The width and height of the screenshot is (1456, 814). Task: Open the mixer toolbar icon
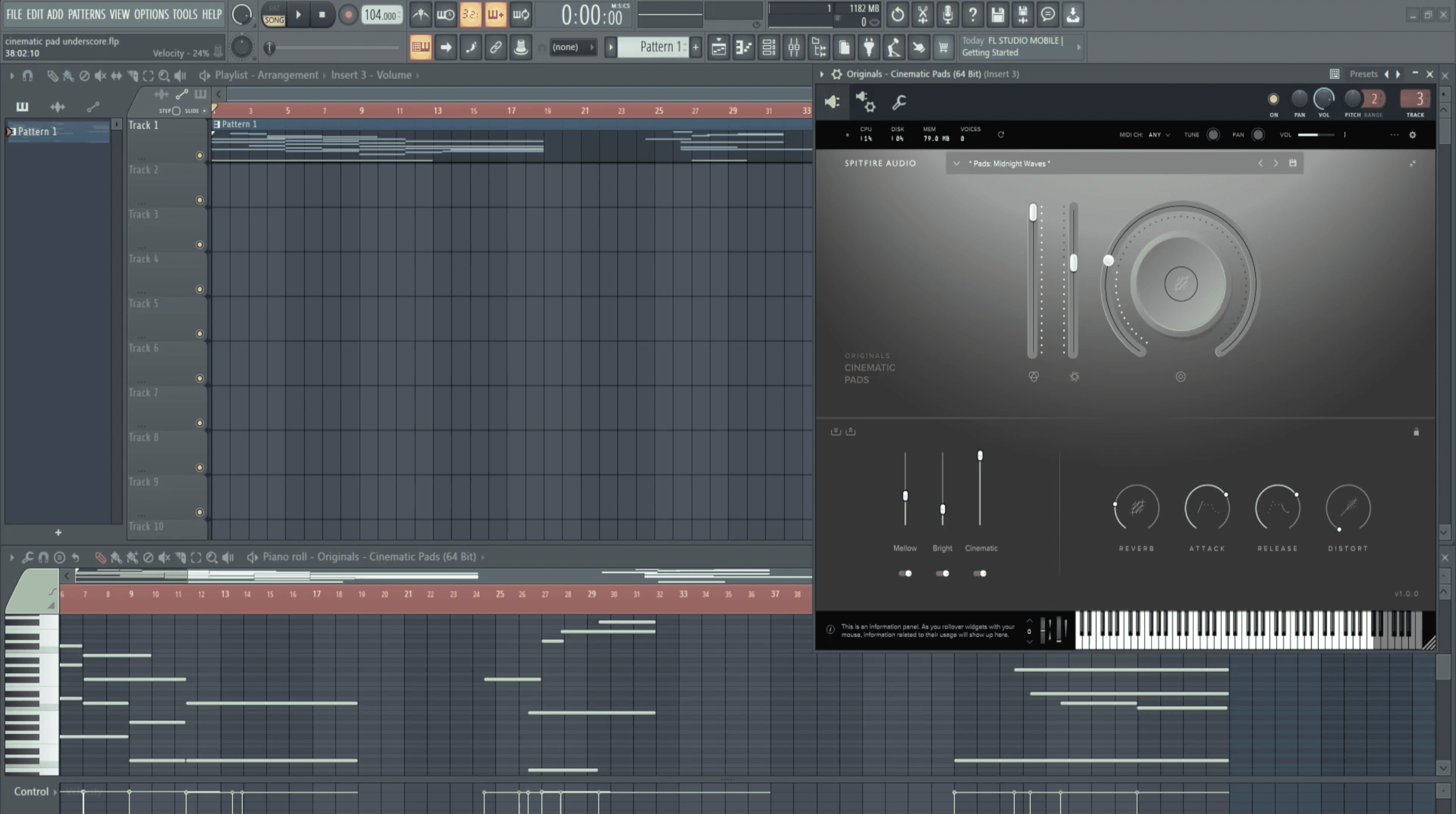(793, 48)
